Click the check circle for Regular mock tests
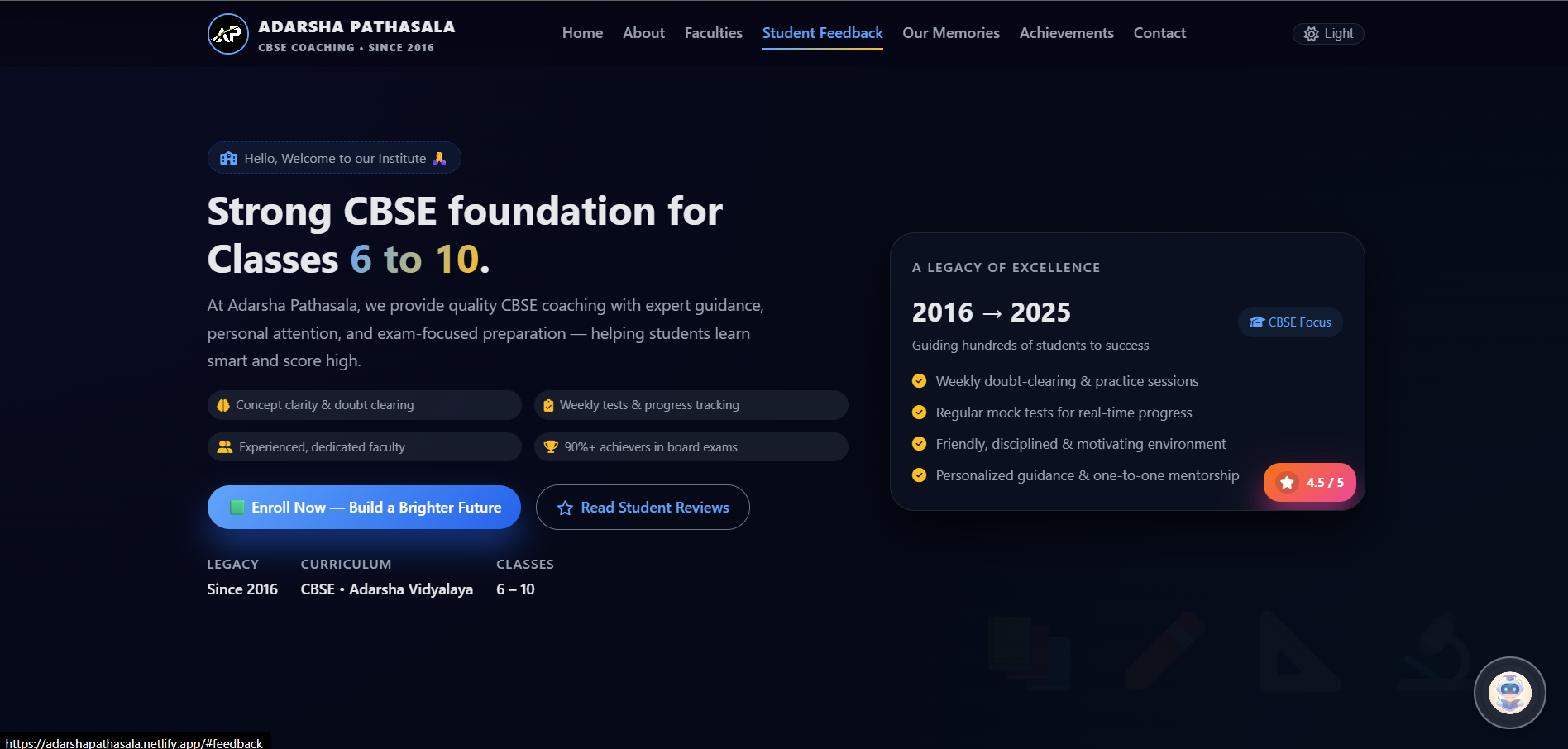This screenshot has width=1568, height=749. [x=919, y=412]
